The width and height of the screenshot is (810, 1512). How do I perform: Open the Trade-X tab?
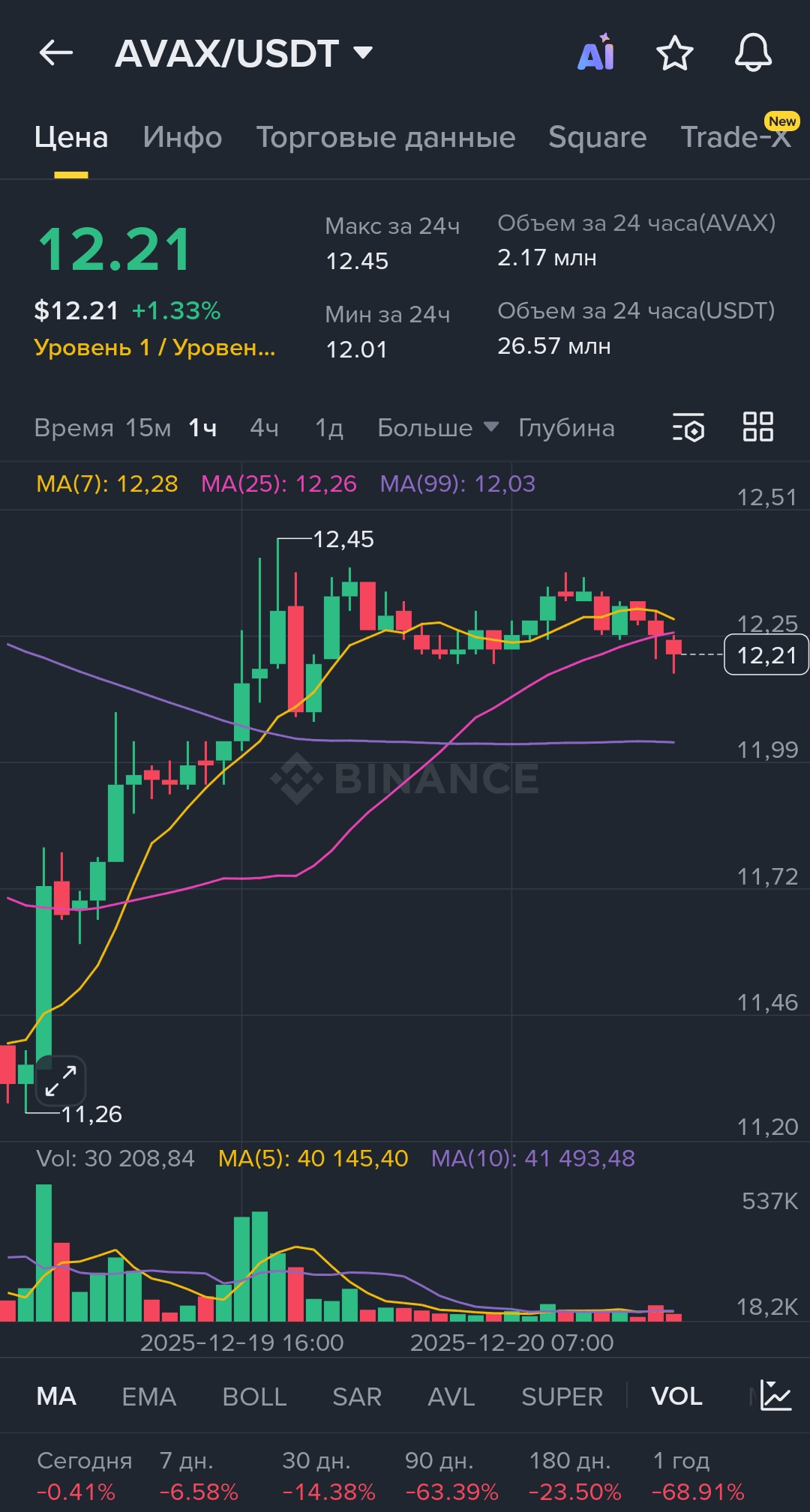pyautogui.click(x=736, y=137)
